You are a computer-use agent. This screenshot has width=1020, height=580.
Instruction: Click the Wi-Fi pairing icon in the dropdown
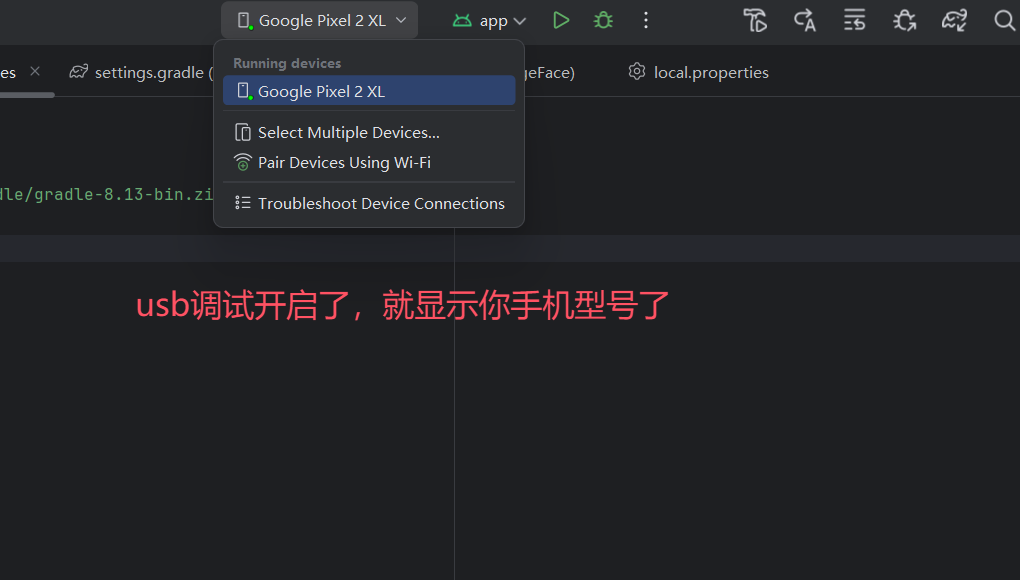[x=243, y=163]
